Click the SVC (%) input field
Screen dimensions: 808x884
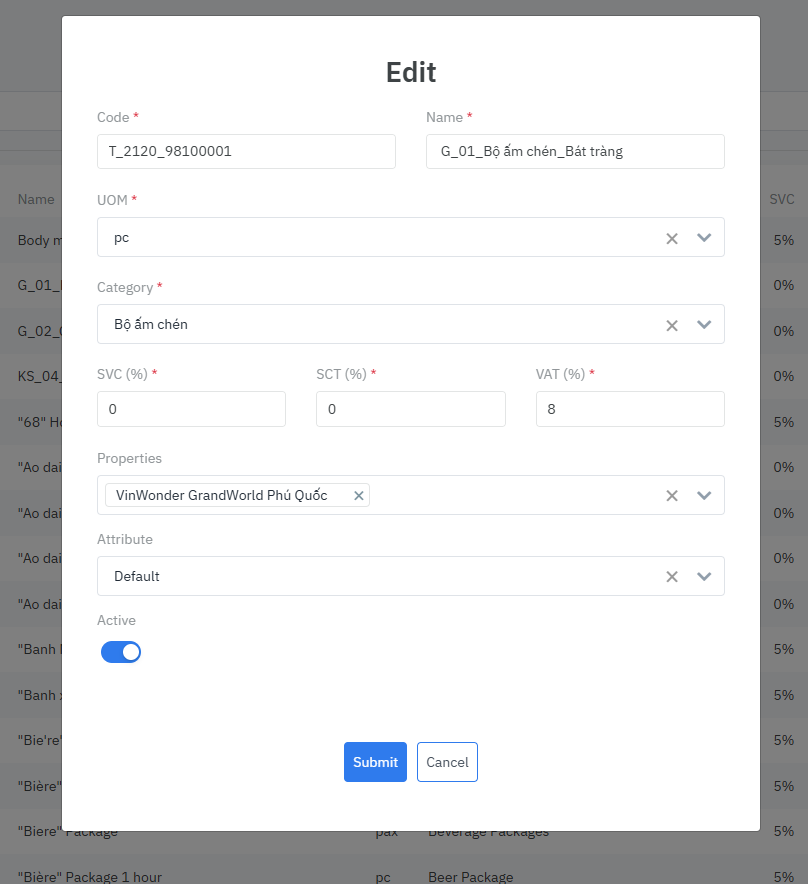(191, 409)
